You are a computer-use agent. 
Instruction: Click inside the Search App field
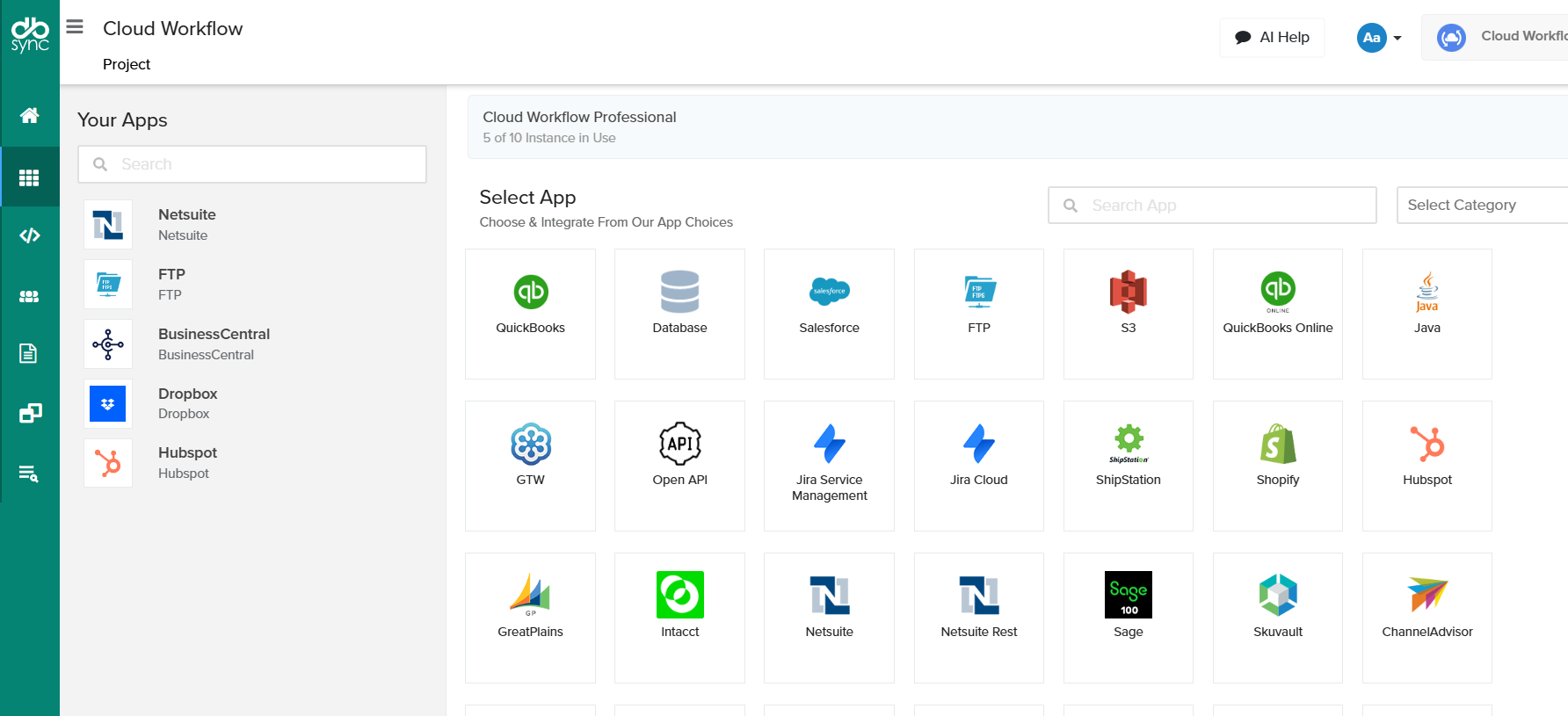pos(1212,205)
